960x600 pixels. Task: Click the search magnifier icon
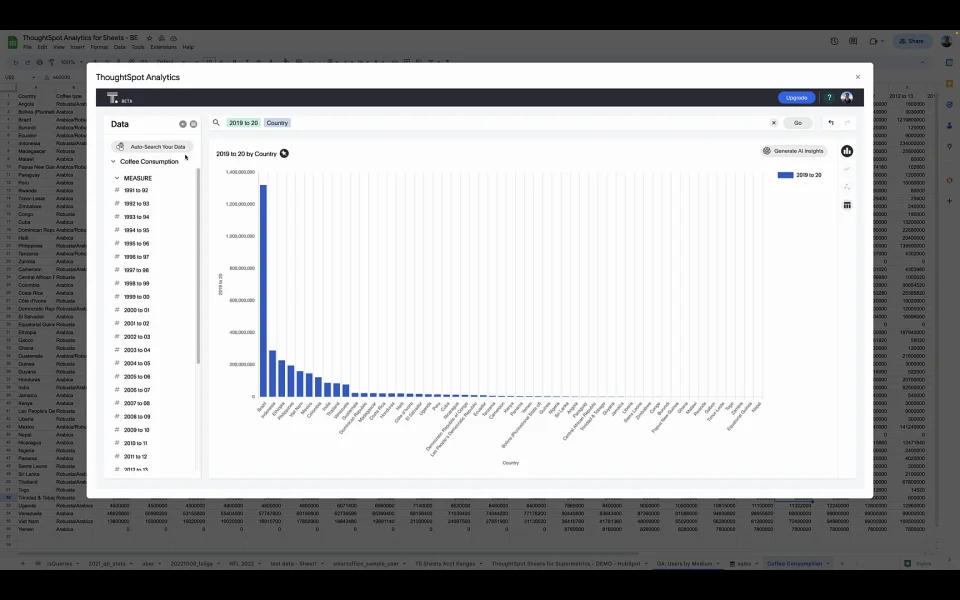[216, 122]
